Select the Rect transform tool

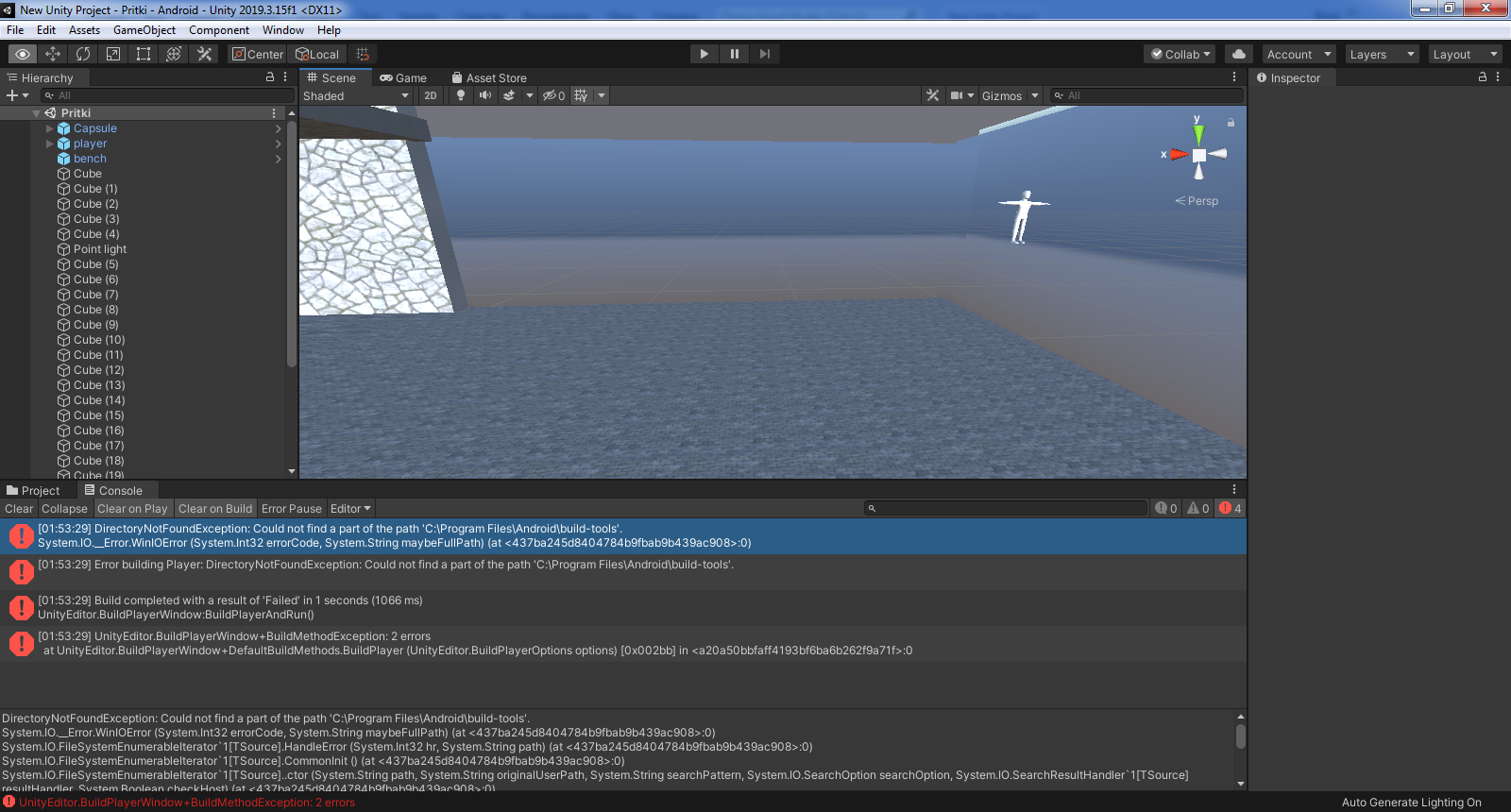pyautogui.click(x=144, y=54)
